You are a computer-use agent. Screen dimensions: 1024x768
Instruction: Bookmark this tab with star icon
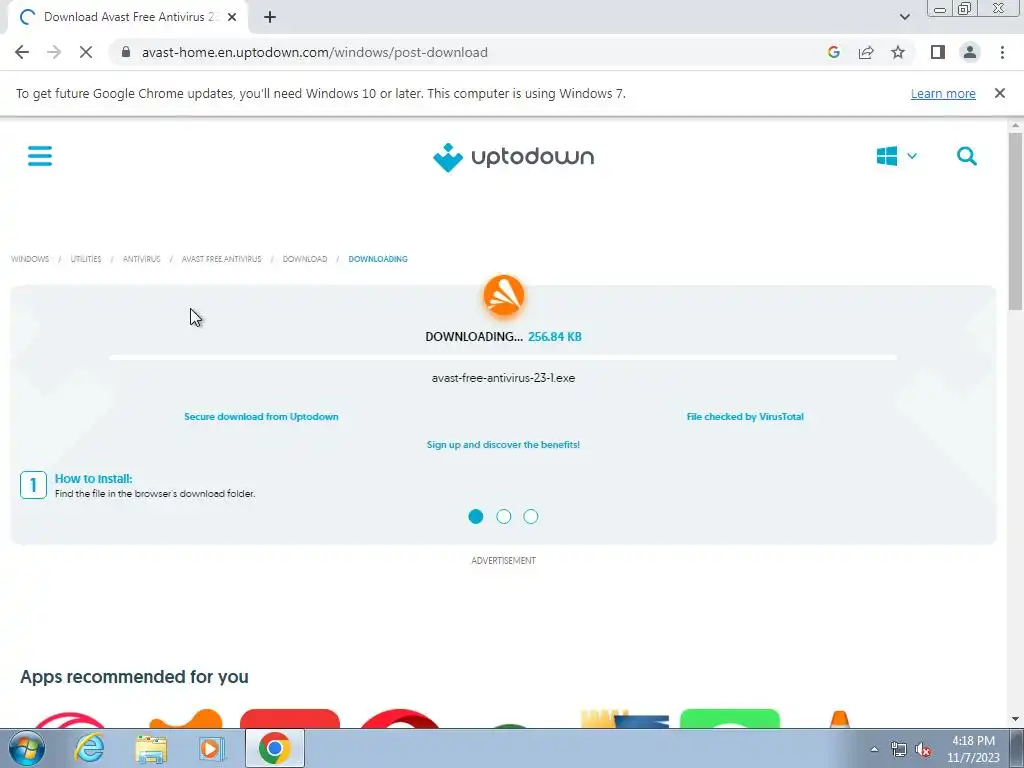(x=898, y=52)
